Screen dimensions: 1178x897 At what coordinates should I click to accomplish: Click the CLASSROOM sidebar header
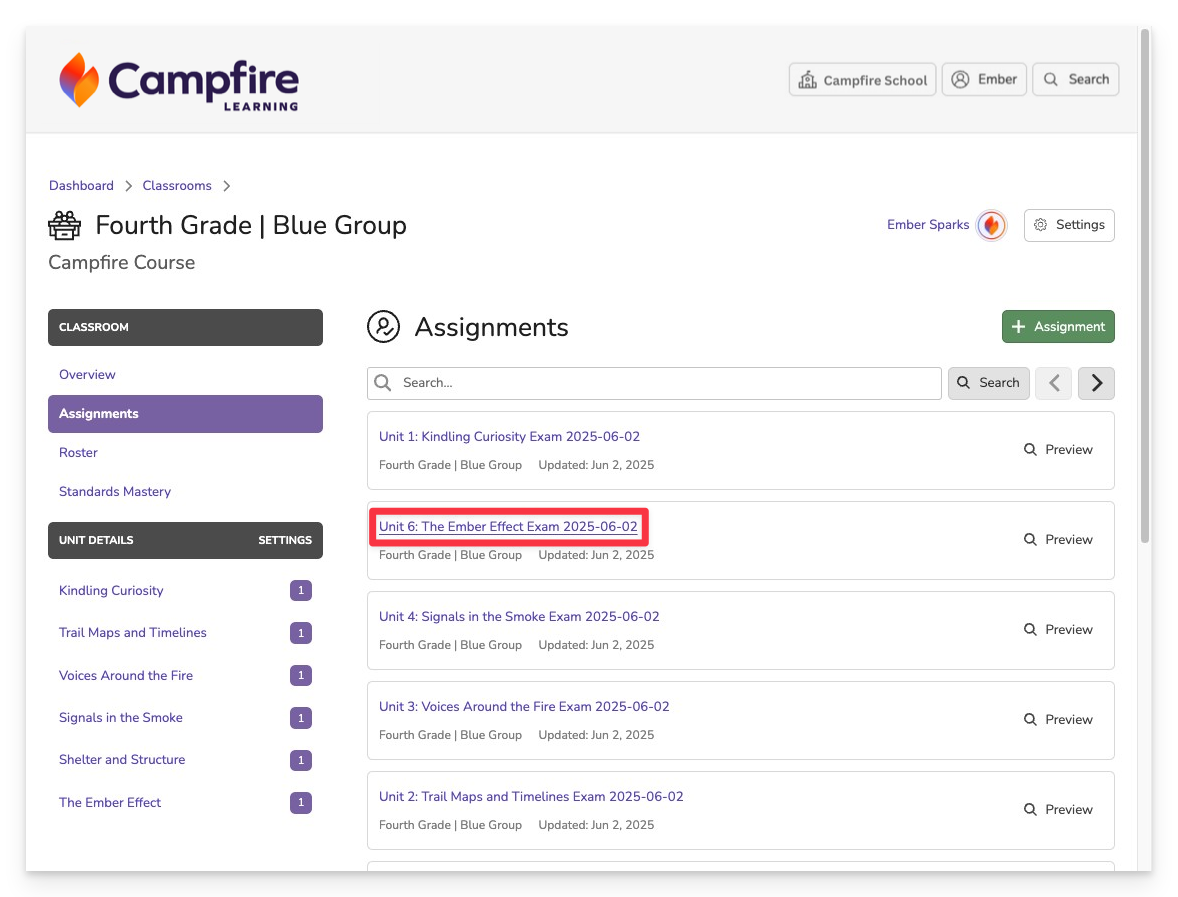pos(186,328)
